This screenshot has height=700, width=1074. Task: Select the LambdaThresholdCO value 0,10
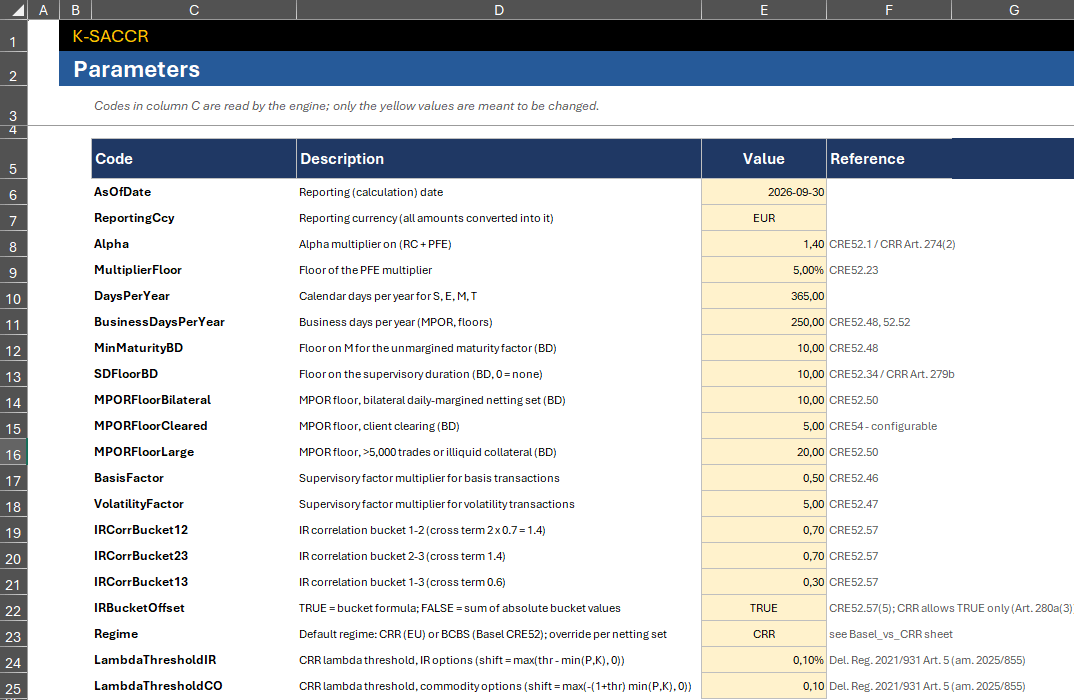pos(764,686)
